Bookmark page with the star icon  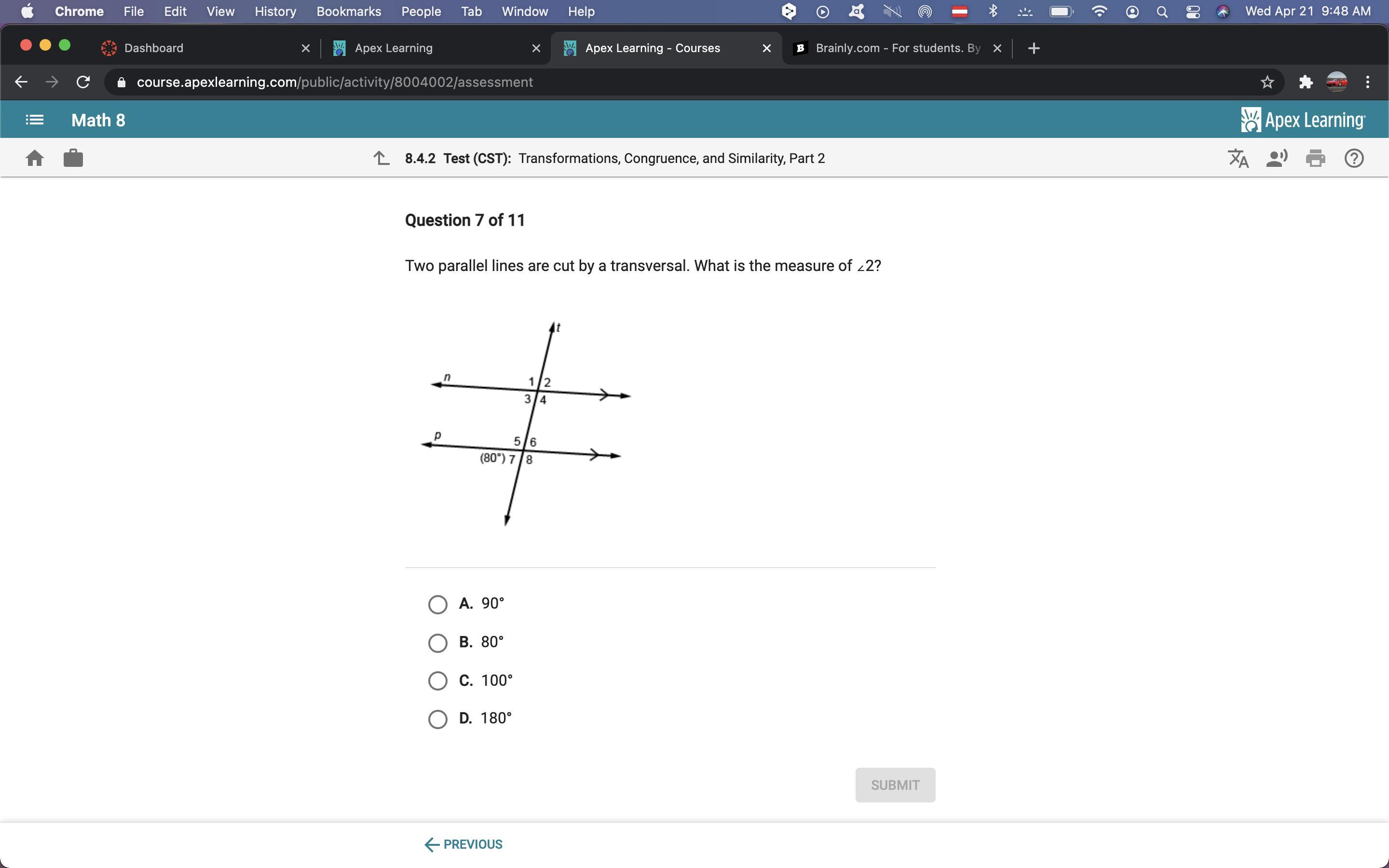coord(1267,82)
